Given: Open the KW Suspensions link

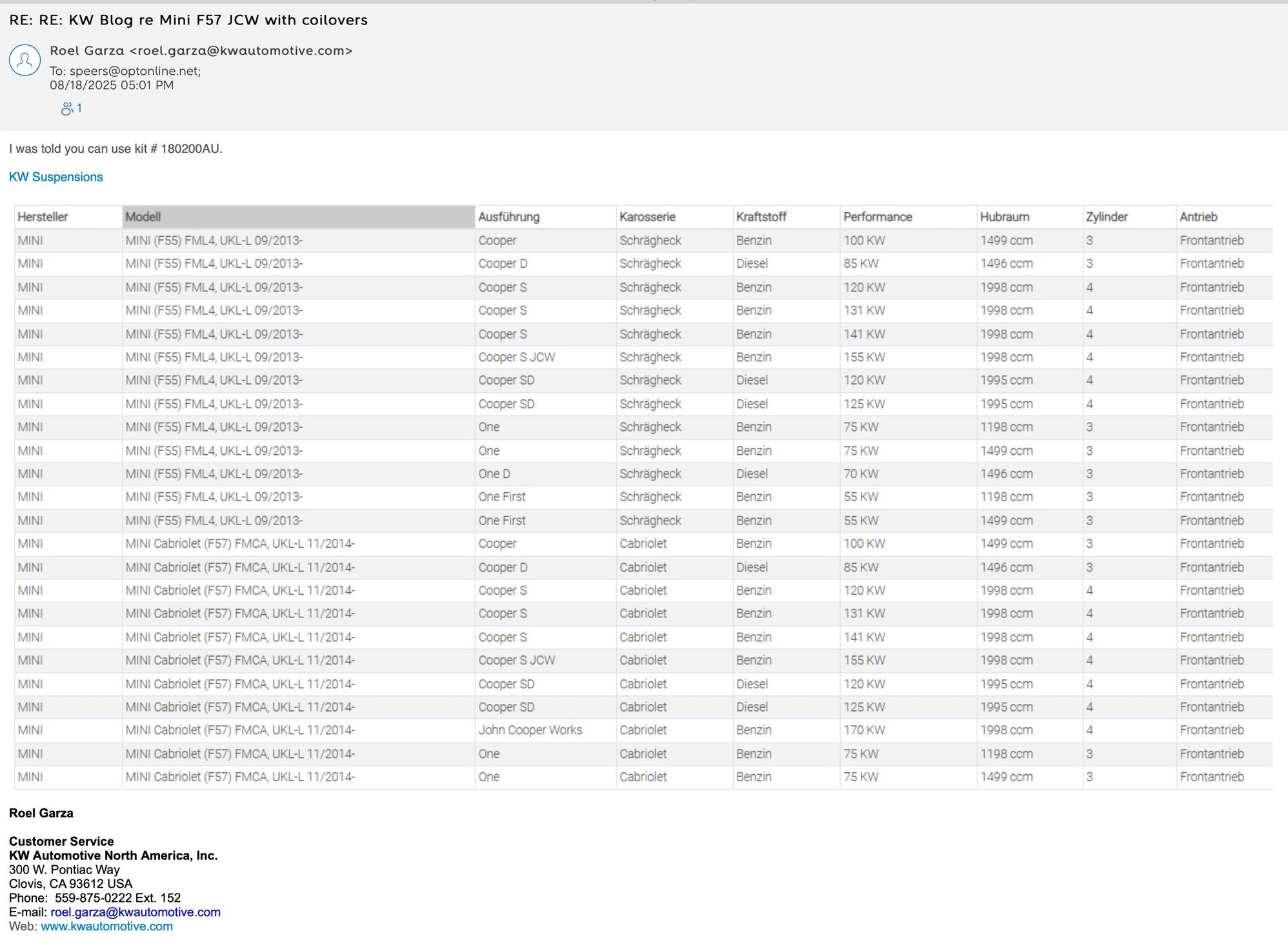Looking at the screenshot, I should click(x=55, y=177).
